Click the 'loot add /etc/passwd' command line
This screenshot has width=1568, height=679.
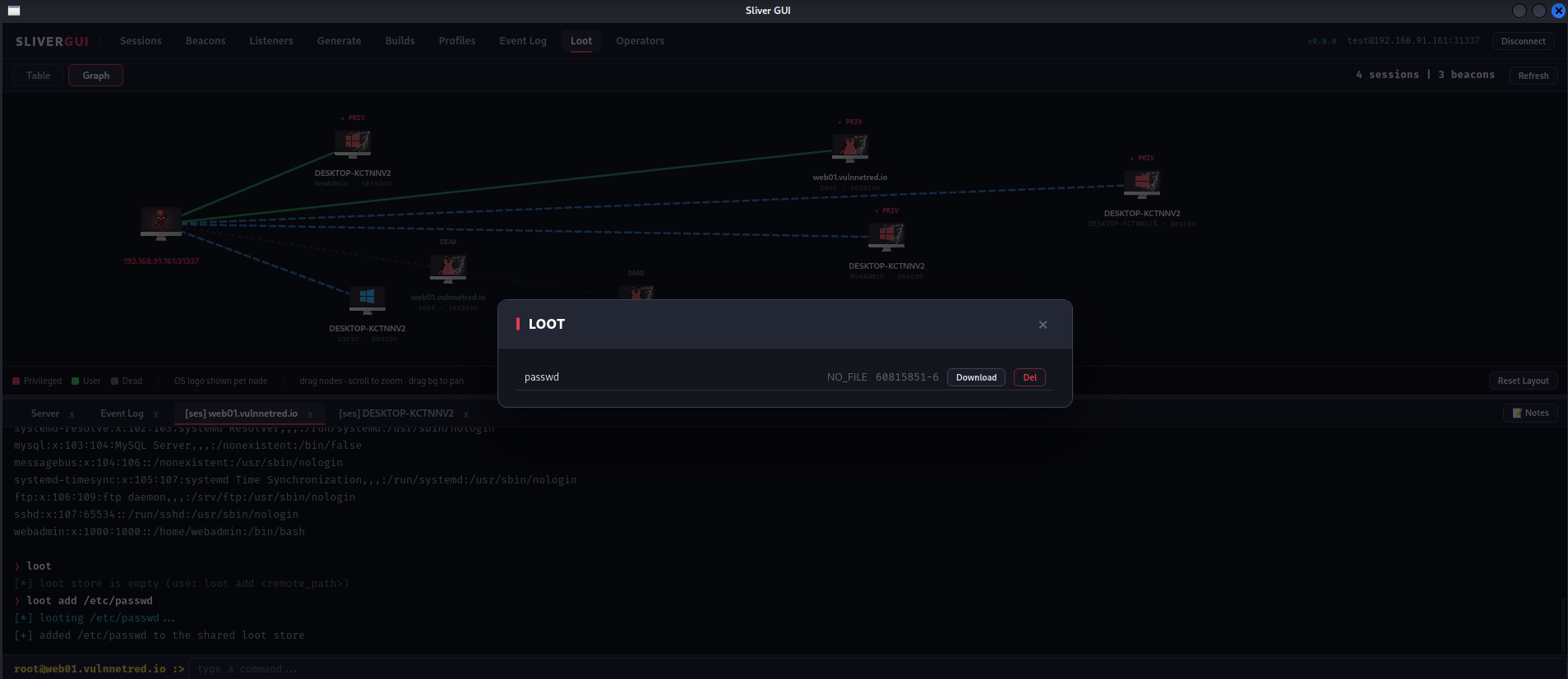point(83,601)
